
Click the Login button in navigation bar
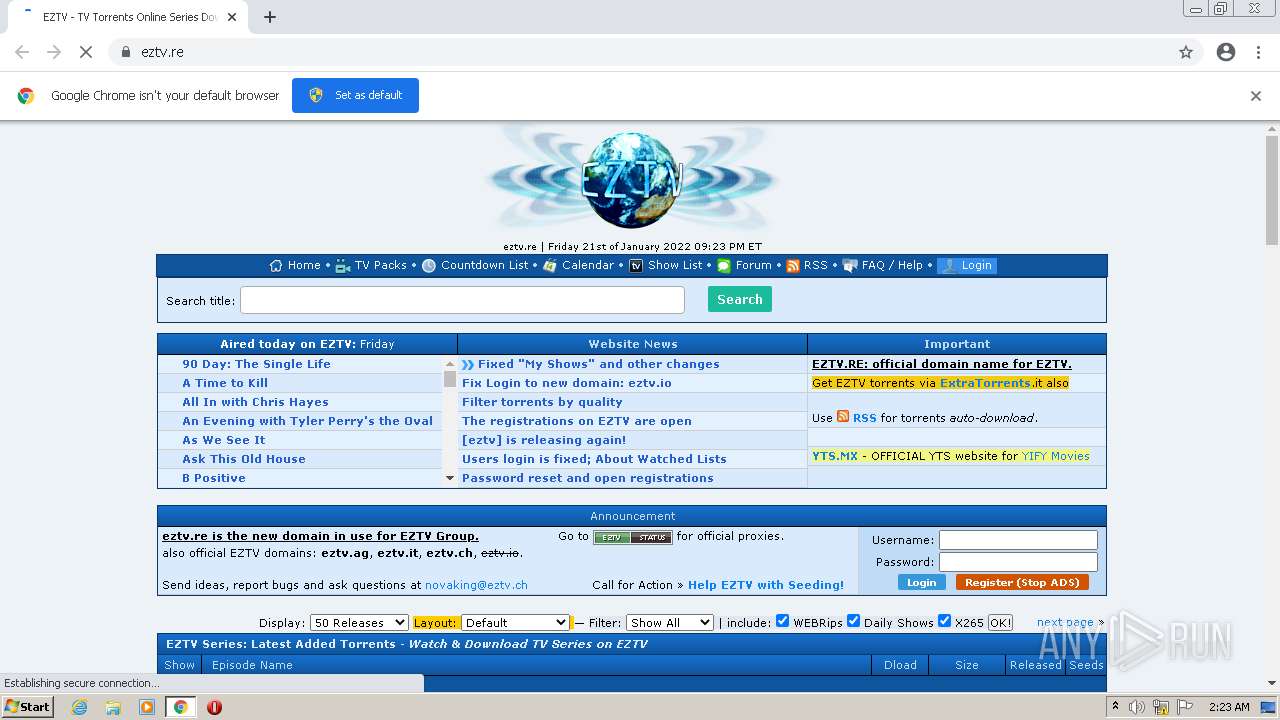pos(967,266)
